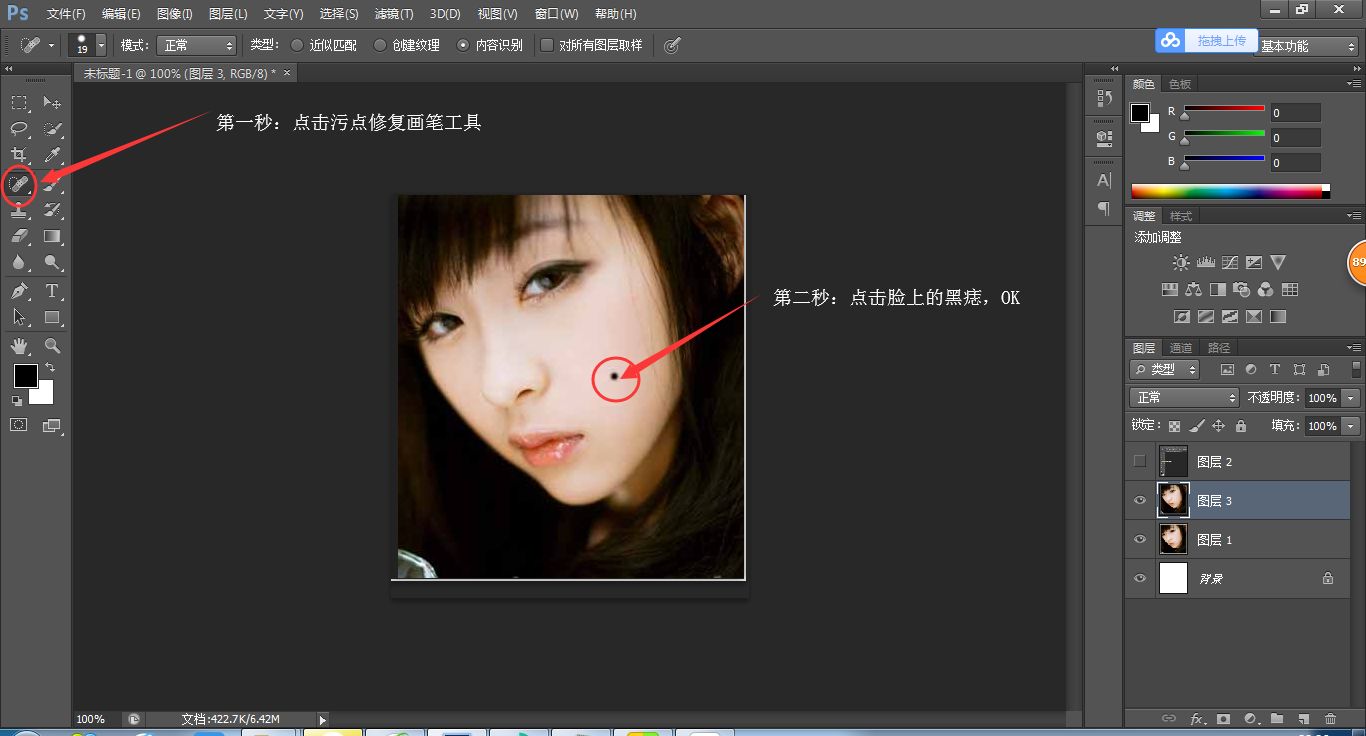Open the brush preset picker arrow
The width and height of the screenshot is (1366, 736).
coord(101,45)
